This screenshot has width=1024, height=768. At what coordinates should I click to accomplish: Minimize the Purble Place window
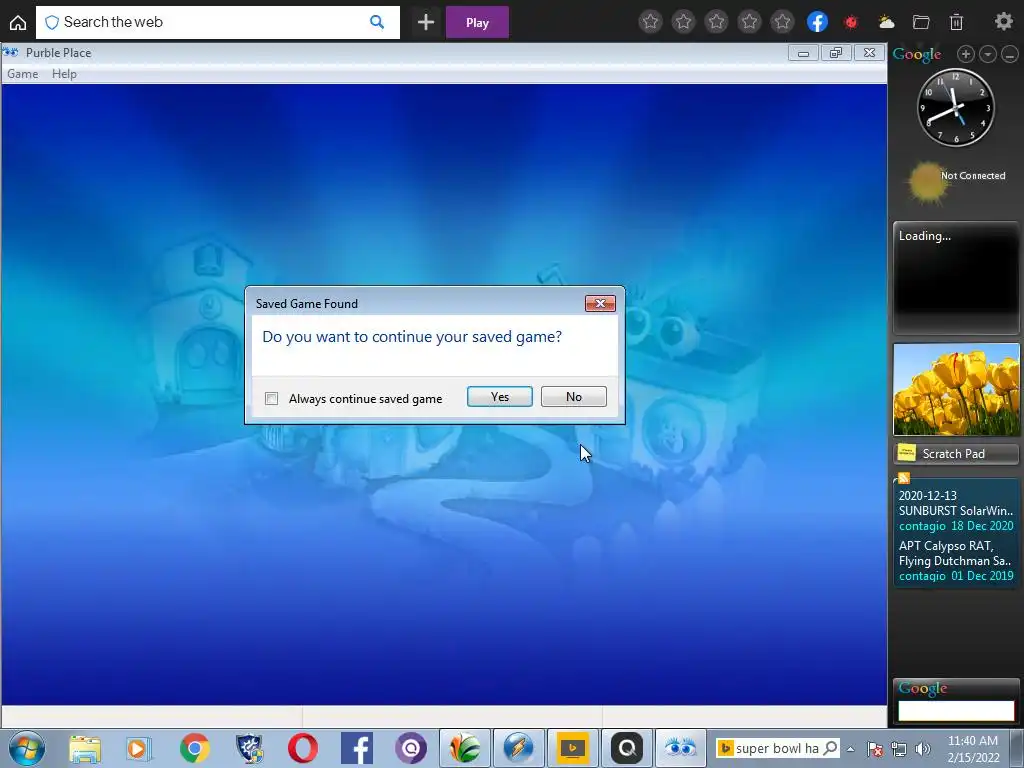(803, 53)
